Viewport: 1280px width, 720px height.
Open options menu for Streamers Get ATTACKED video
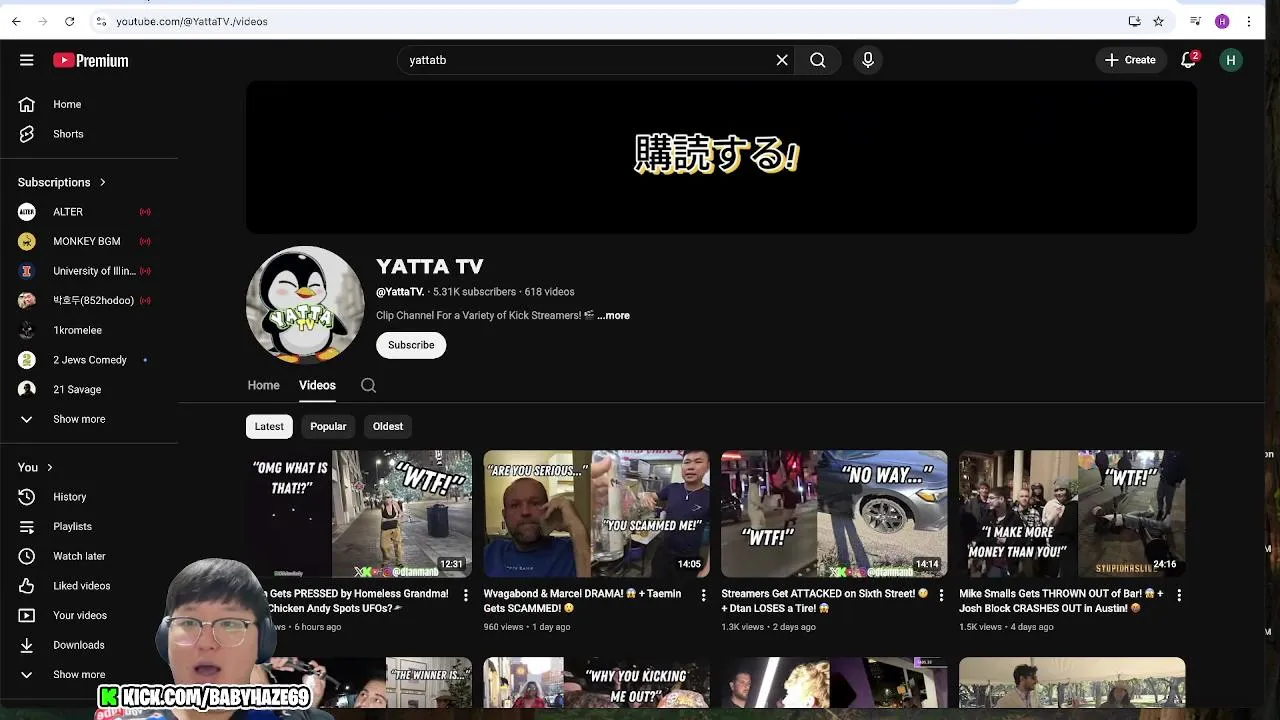click(941, 595)
